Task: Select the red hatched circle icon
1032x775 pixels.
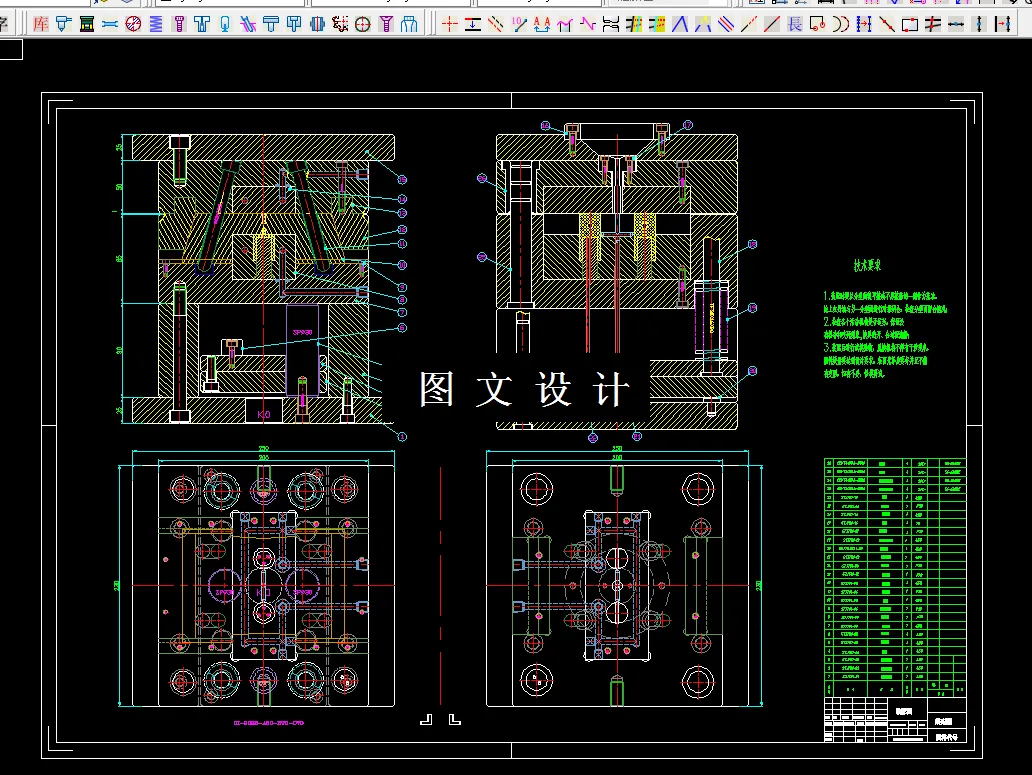Action: tap(133, 23)
